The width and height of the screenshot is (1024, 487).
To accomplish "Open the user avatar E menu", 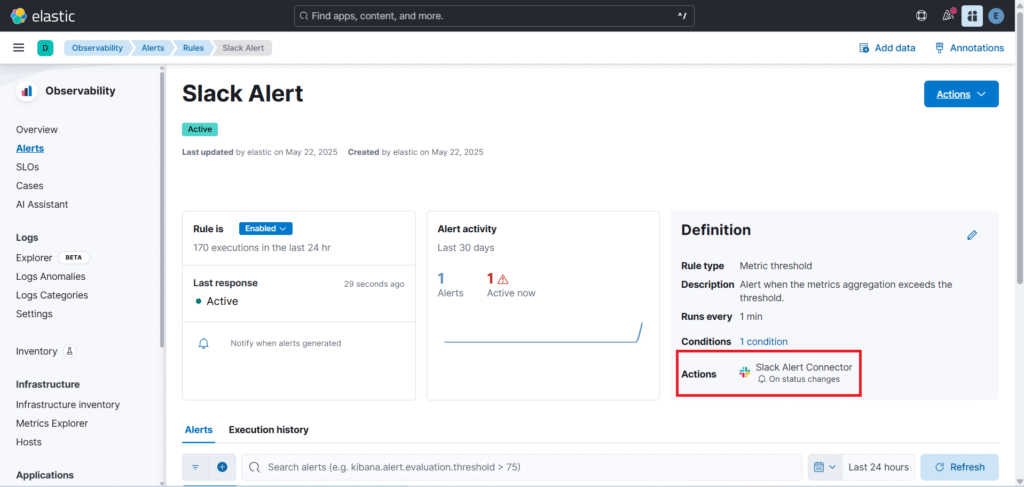I will tap(996, 16).
